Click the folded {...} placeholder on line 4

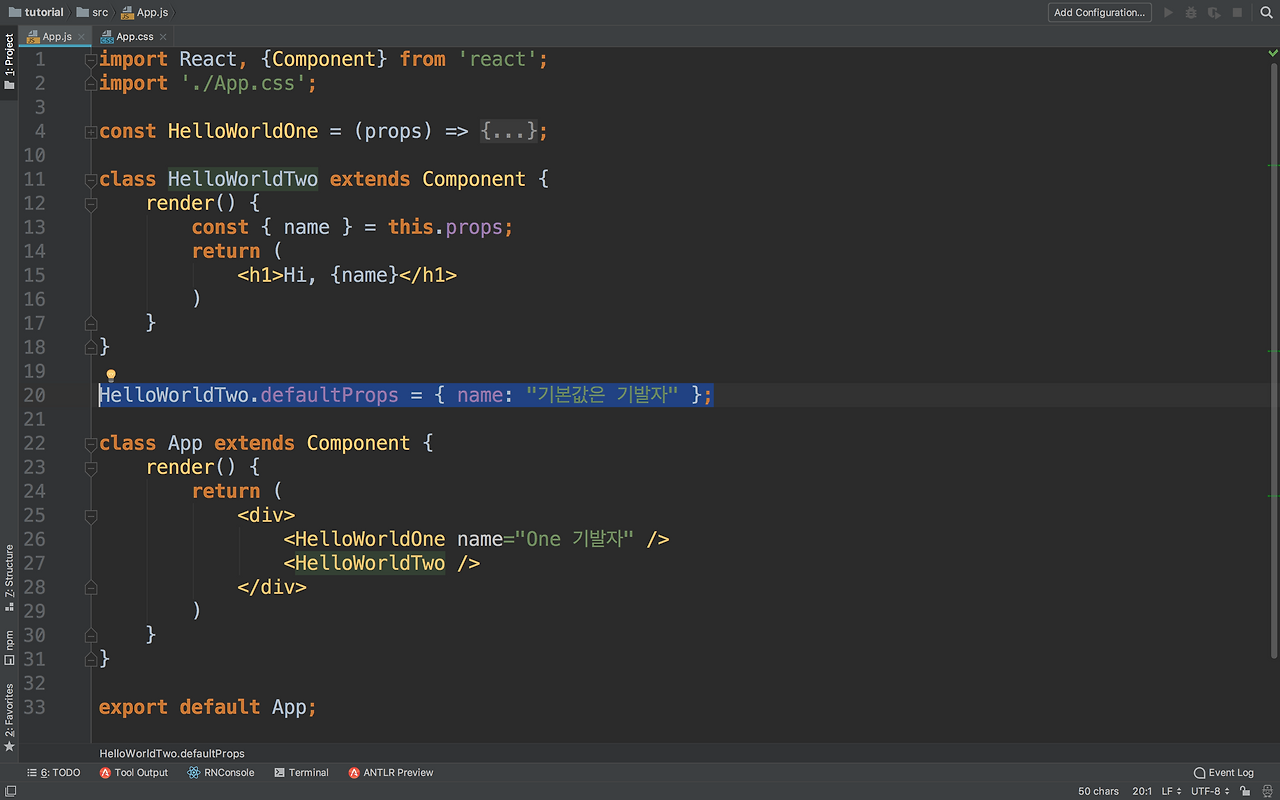pos(509,131)
